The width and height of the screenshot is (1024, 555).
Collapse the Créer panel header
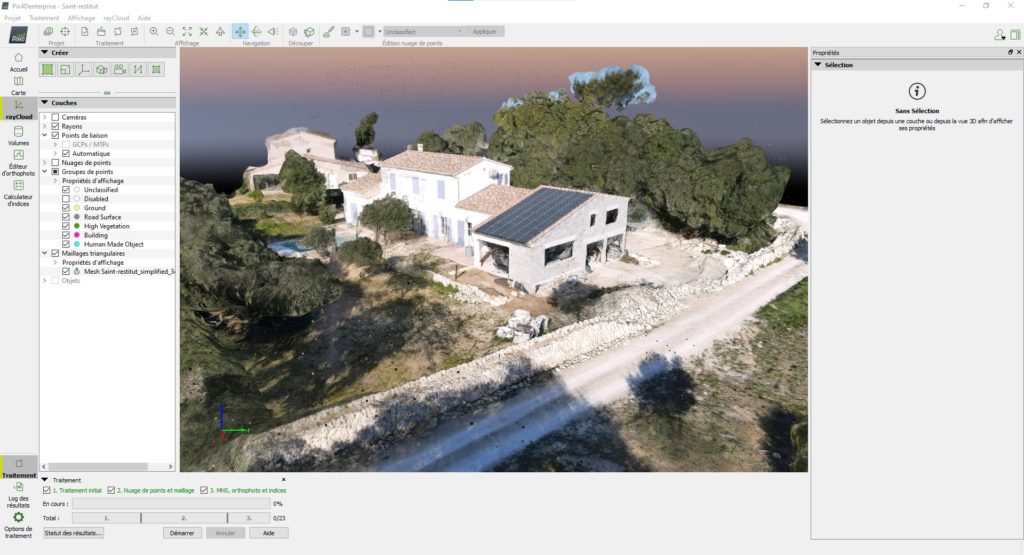(108, 52)
